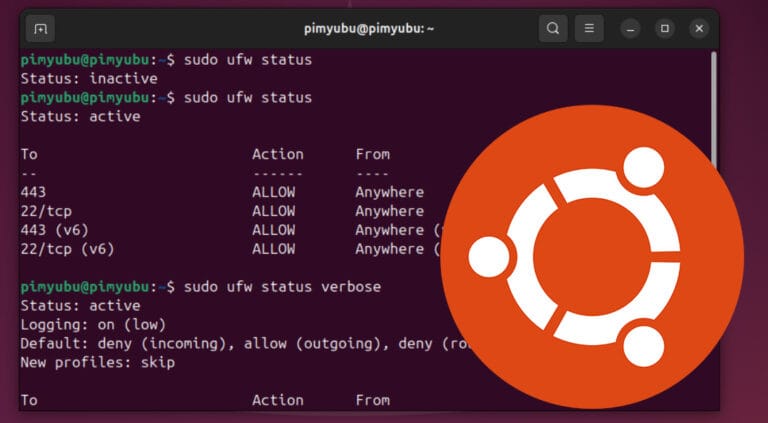Click the ALLOW action for port 443
The height and width of the screenshot is (423, 768).
coord(273,192)
